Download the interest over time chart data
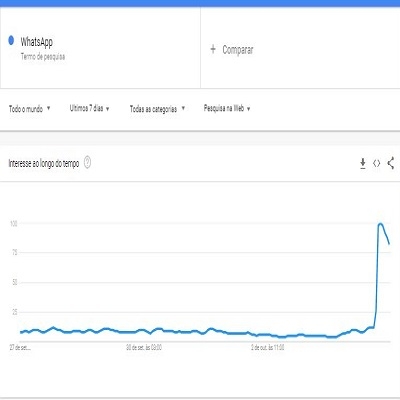This screenshot has height=400, width=400. click(363, 164)
